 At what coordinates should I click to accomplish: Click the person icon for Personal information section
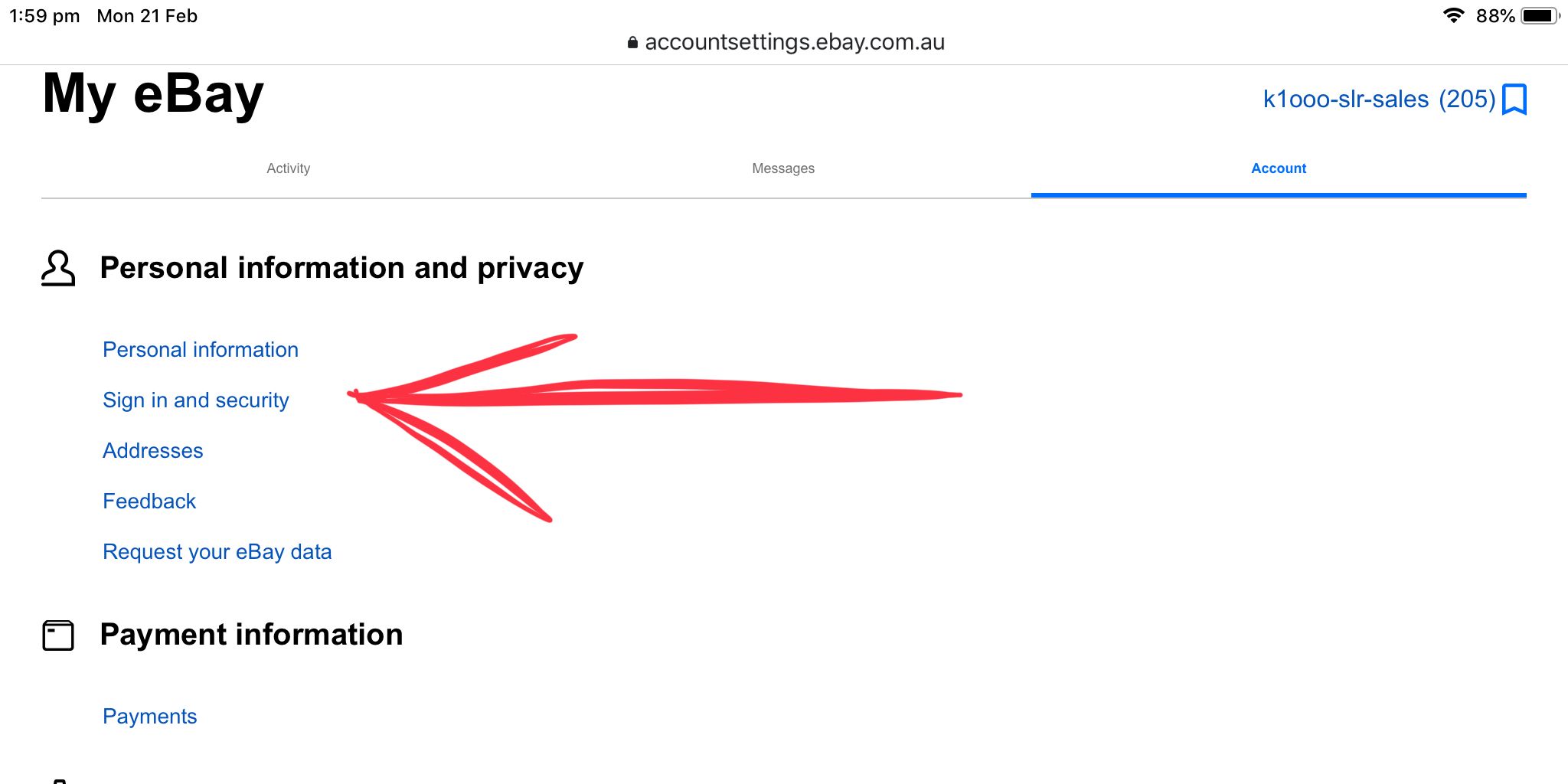coord(58,268)
